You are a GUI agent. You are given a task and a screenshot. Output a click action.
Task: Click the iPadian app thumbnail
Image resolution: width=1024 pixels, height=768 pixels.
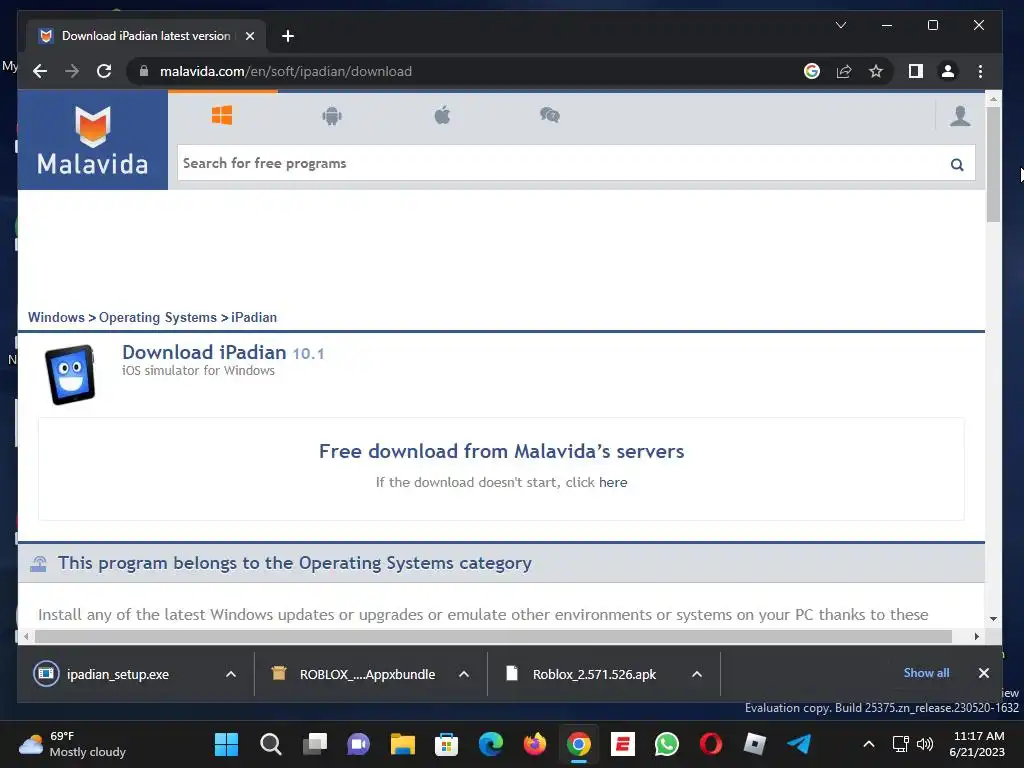tap(70, 375)
